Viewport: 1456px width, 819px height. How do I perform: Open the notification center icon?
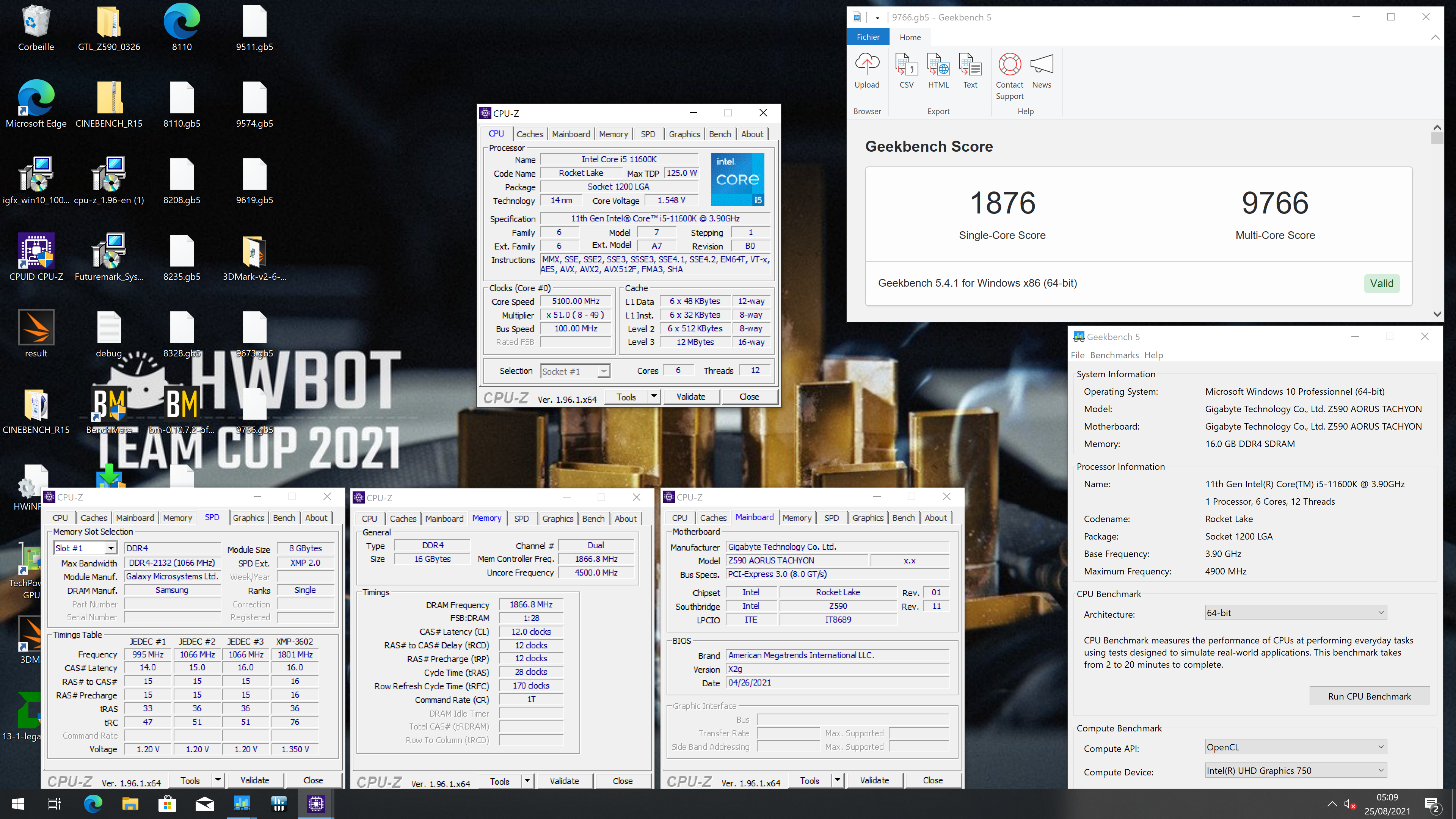(1432, 804)
